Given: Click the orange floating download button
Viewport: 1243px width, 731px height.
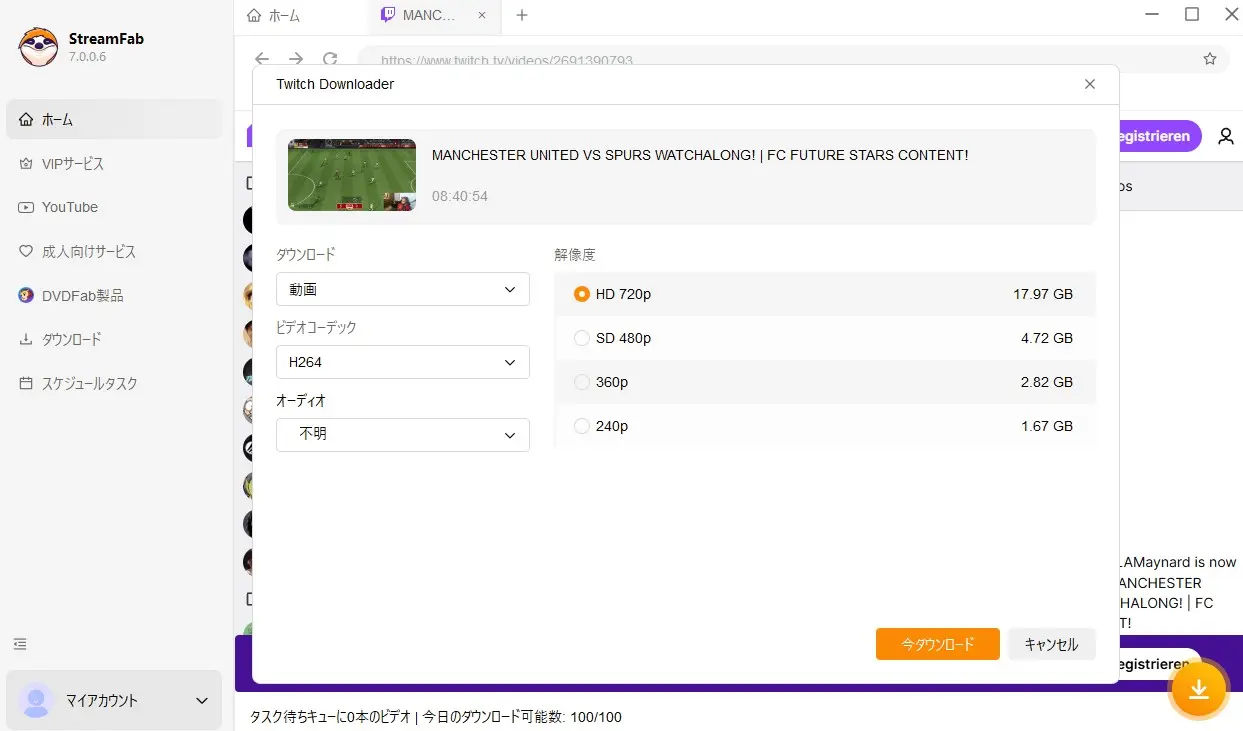Looking at the screenshot, I should click(1199, 690).
